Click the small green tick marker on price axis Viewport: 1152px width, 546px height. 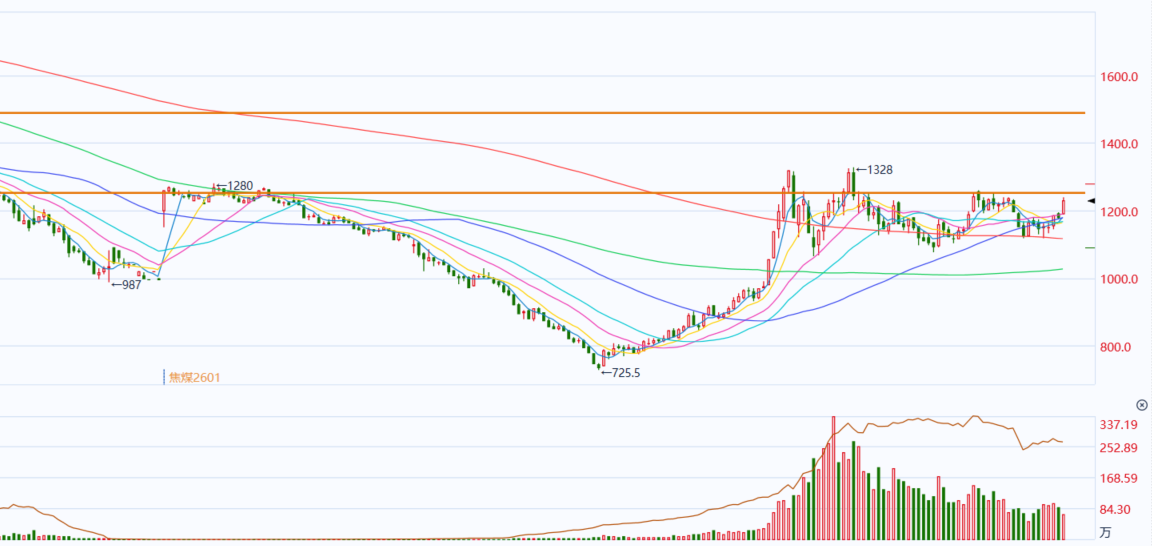pyautogui.click(x=1090, y=248)
